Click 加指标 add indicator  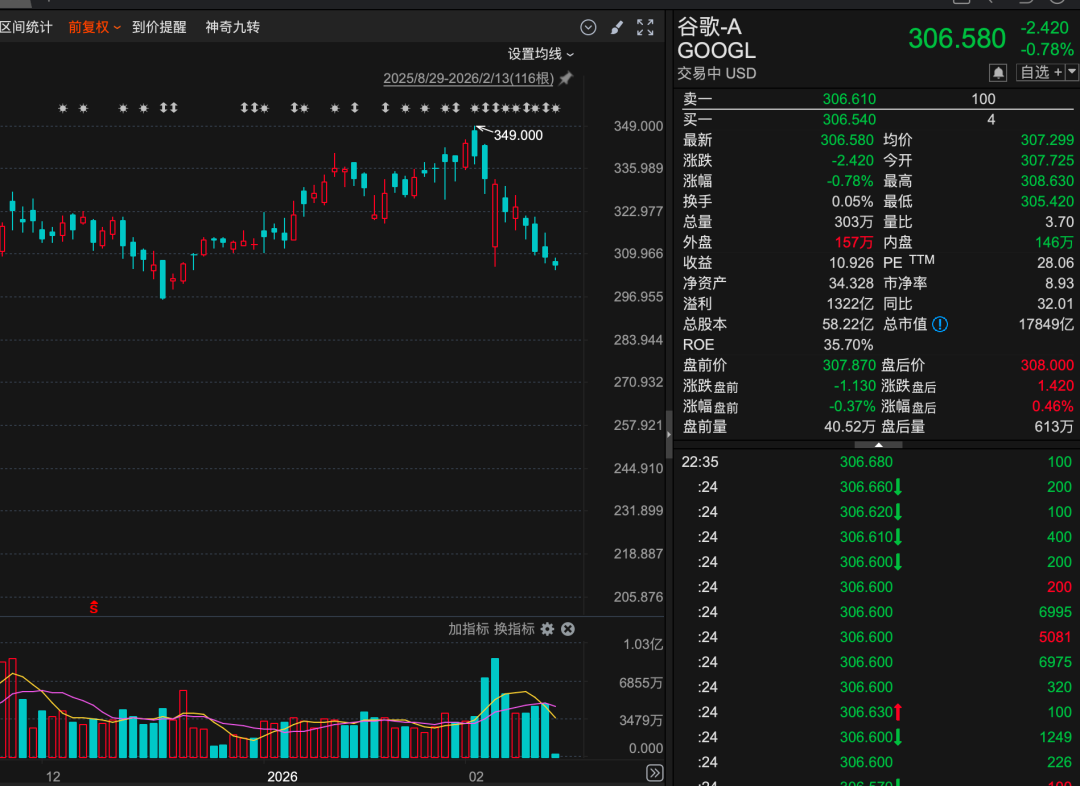[x=468, y=629]
